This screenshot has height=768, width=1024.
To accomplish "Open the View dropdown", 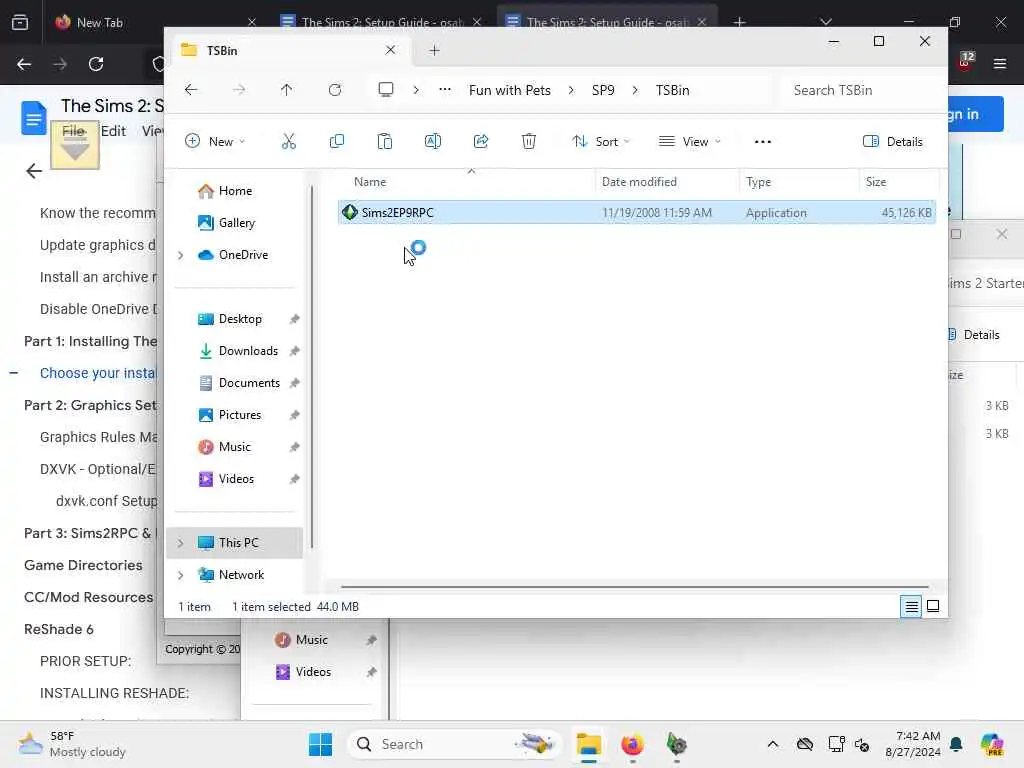I will tap(690, 142).
